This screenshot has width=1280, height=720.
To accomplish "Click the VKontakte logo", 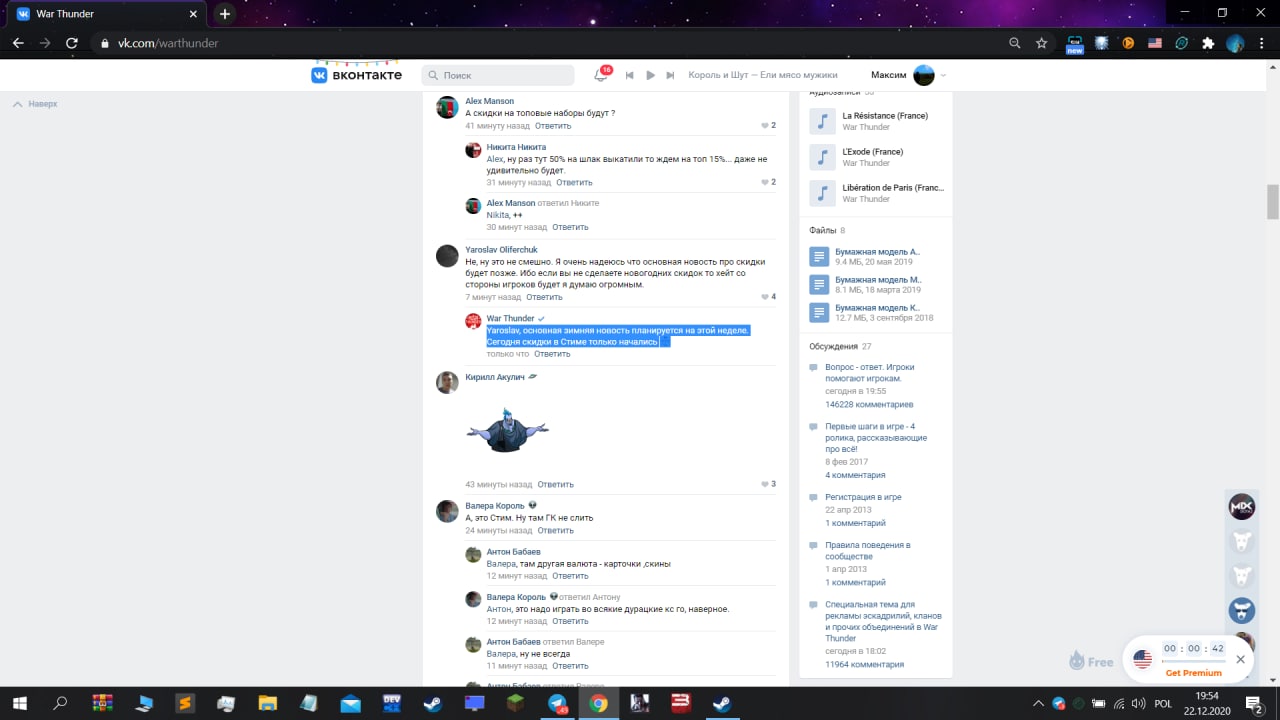I will [x=356, y=75].
